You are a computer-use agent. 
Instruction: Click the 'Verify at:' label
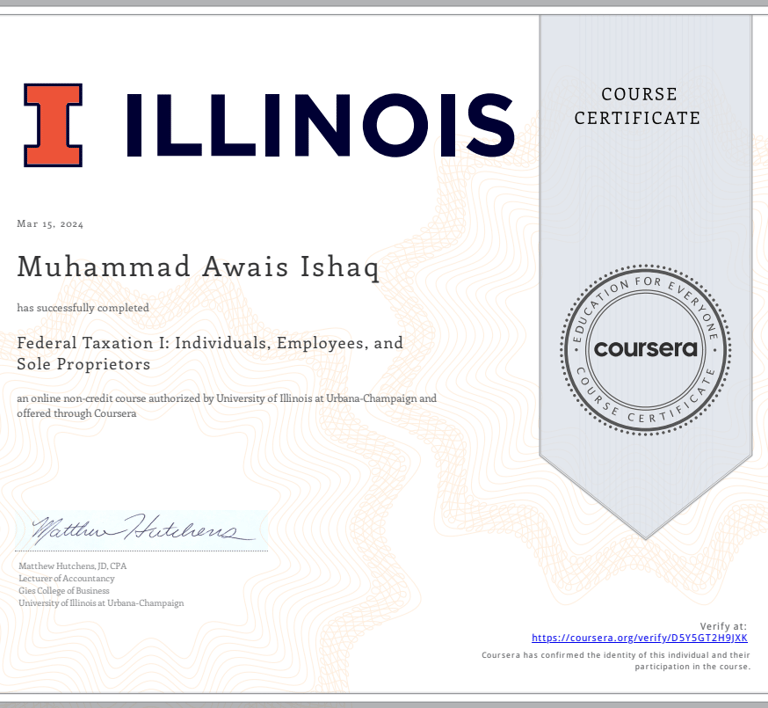(723, 626)
